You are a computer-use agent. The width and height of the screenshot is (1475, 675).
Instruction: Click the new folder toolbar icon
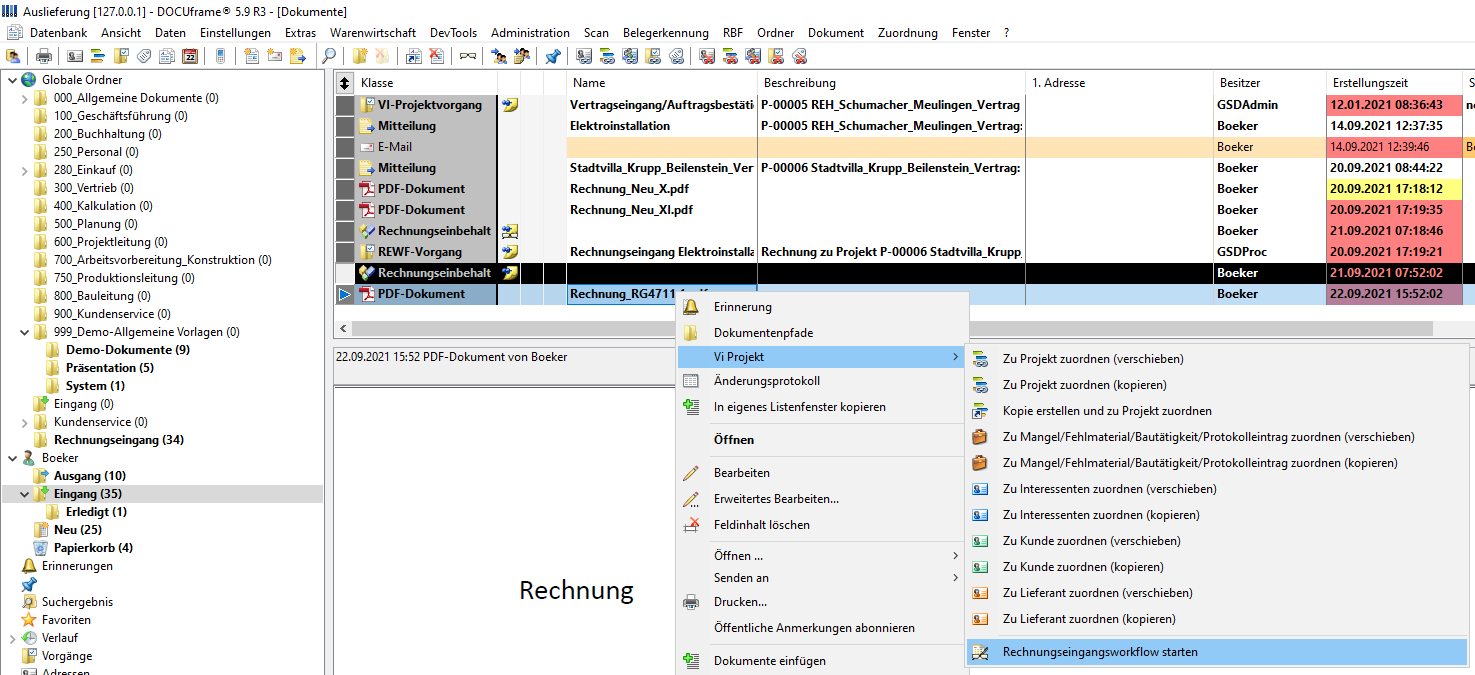coord(360,56)
